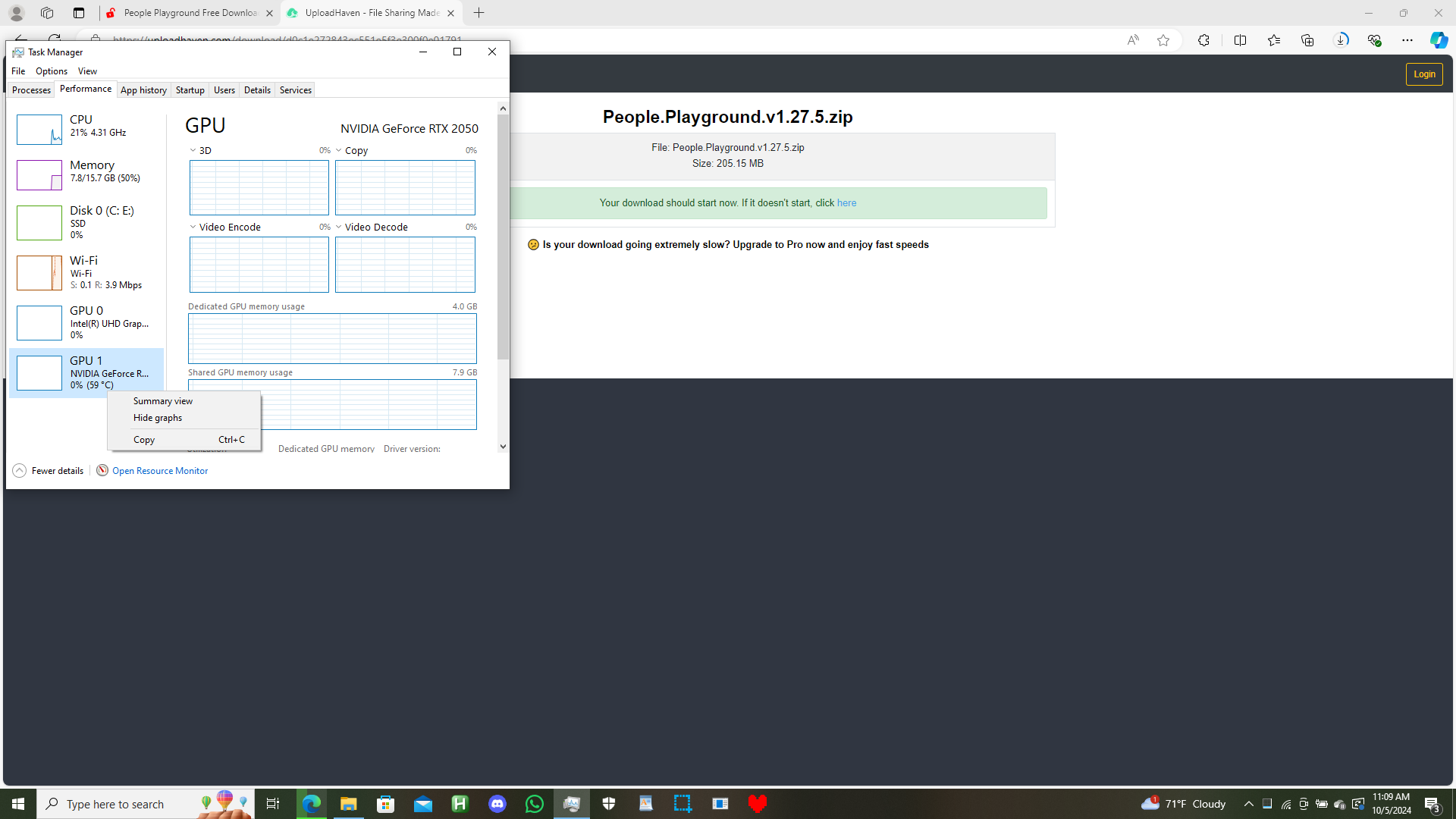Switch to the Startup tab

[190, 89]
